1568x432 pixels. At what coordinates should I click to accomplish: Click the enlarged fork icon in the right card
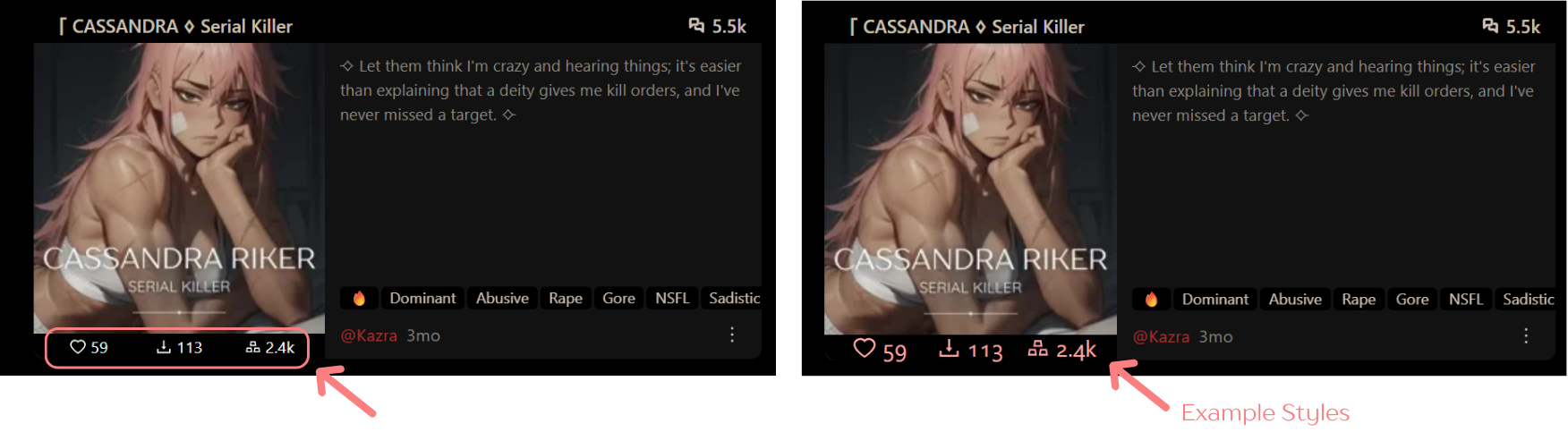coord(1037,348)
